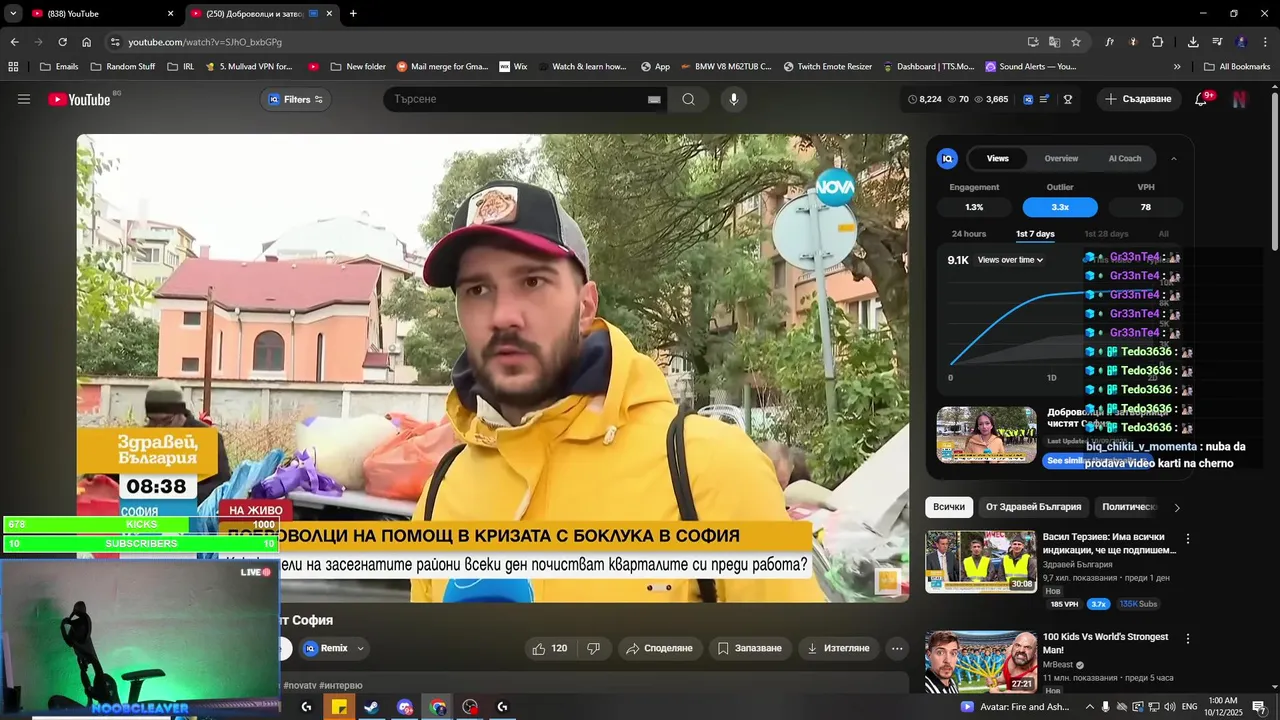Select the All time range
Screen dimensions: 1280x720
click(1163, 234)
